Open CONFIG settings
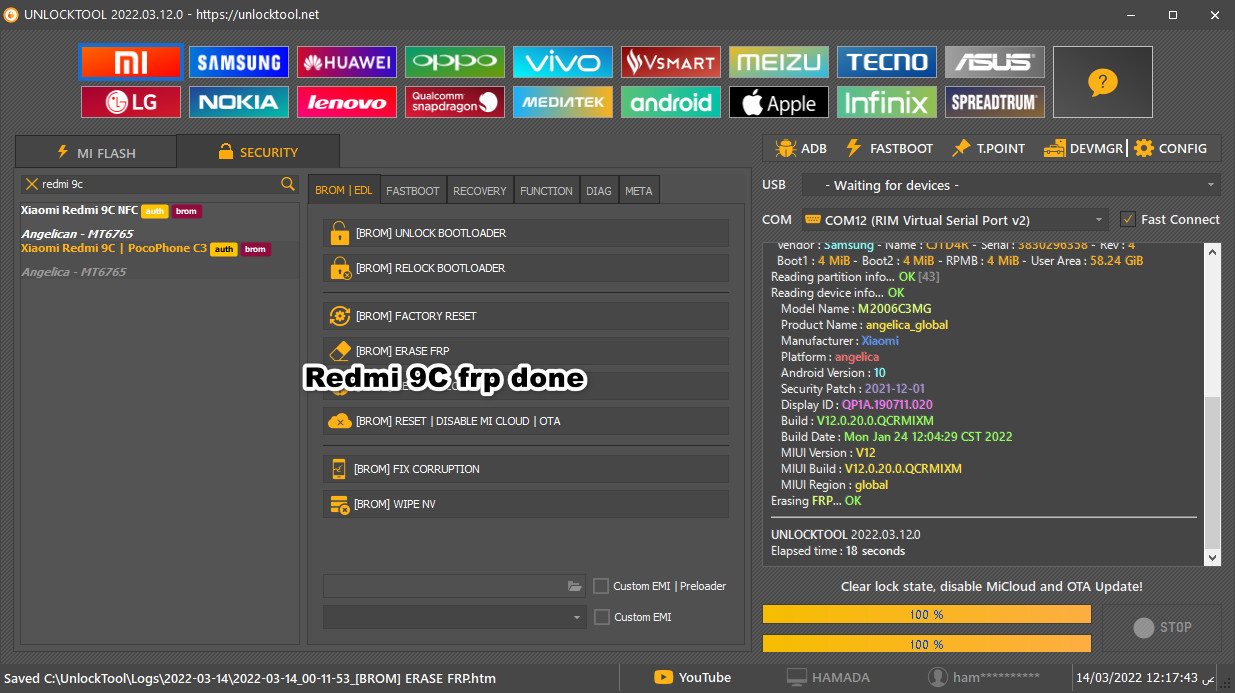The height and width of the screenshot is (693, 1235). (1170, 148)
